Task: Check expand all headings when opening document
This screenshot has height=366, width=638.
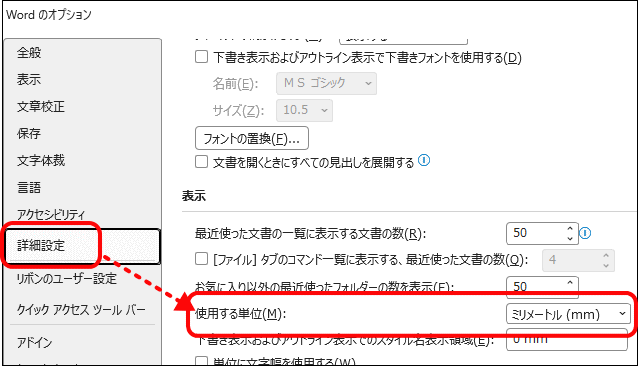Action: pos(201,162)
